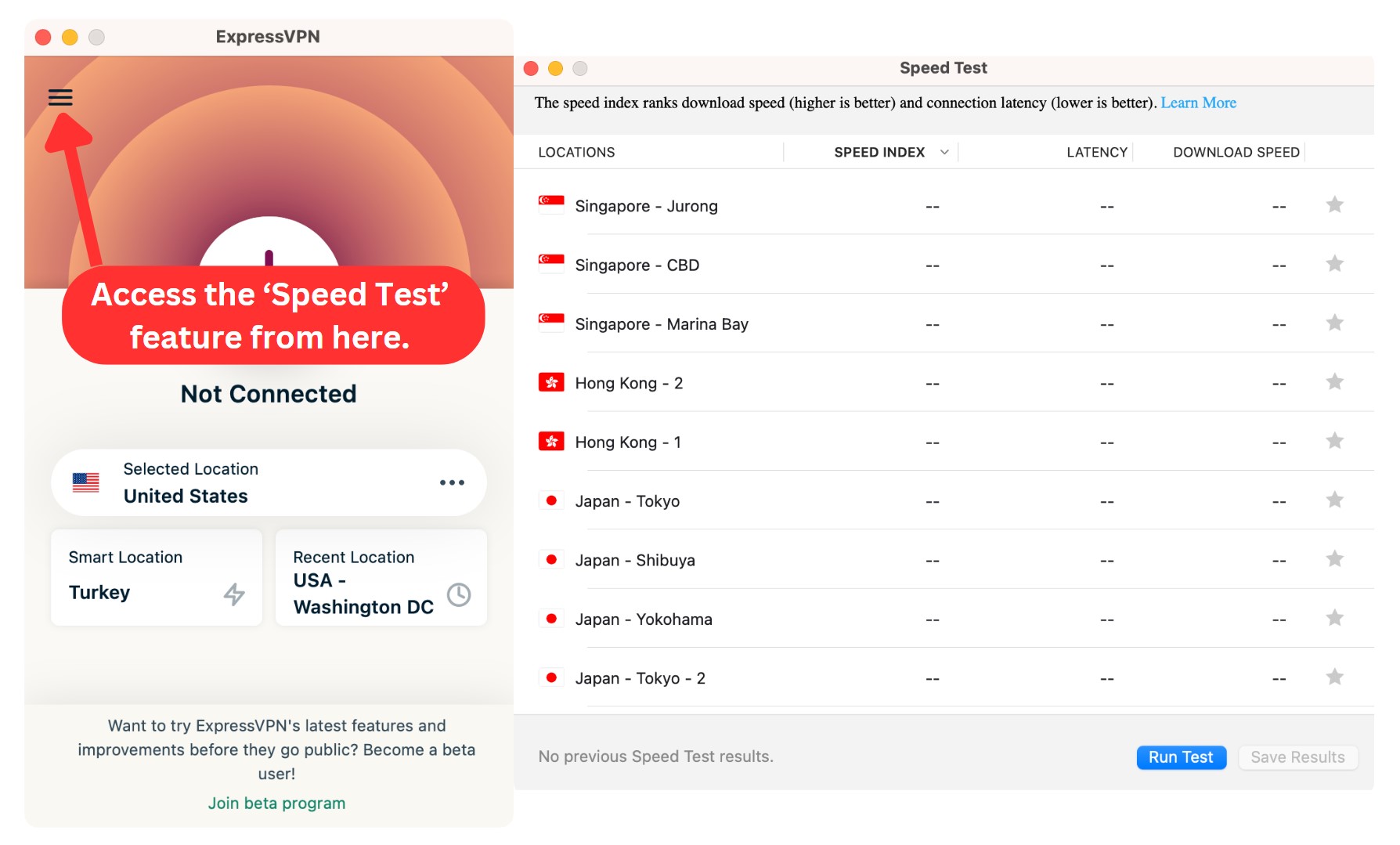Click the Japan - Shibuya flag icon
The width and height of the screenshot is (1400, 845).
pyautogui.click(x=551, y=559)
